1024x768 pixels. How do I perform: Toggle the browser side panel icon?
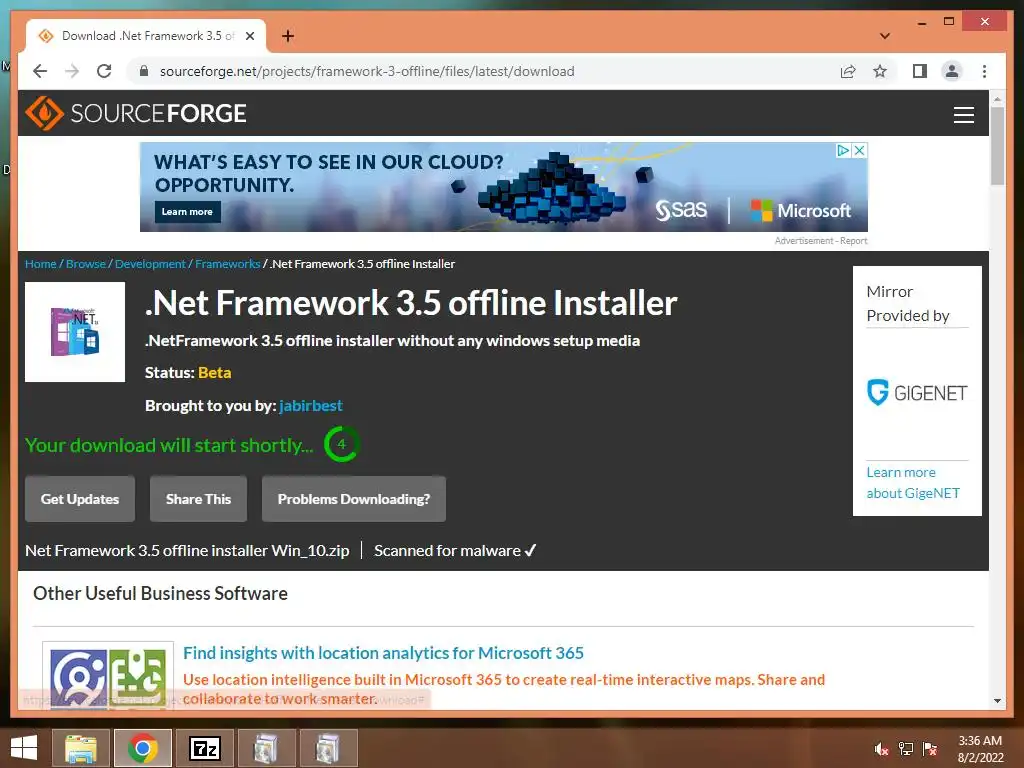[x=920, y=71]
